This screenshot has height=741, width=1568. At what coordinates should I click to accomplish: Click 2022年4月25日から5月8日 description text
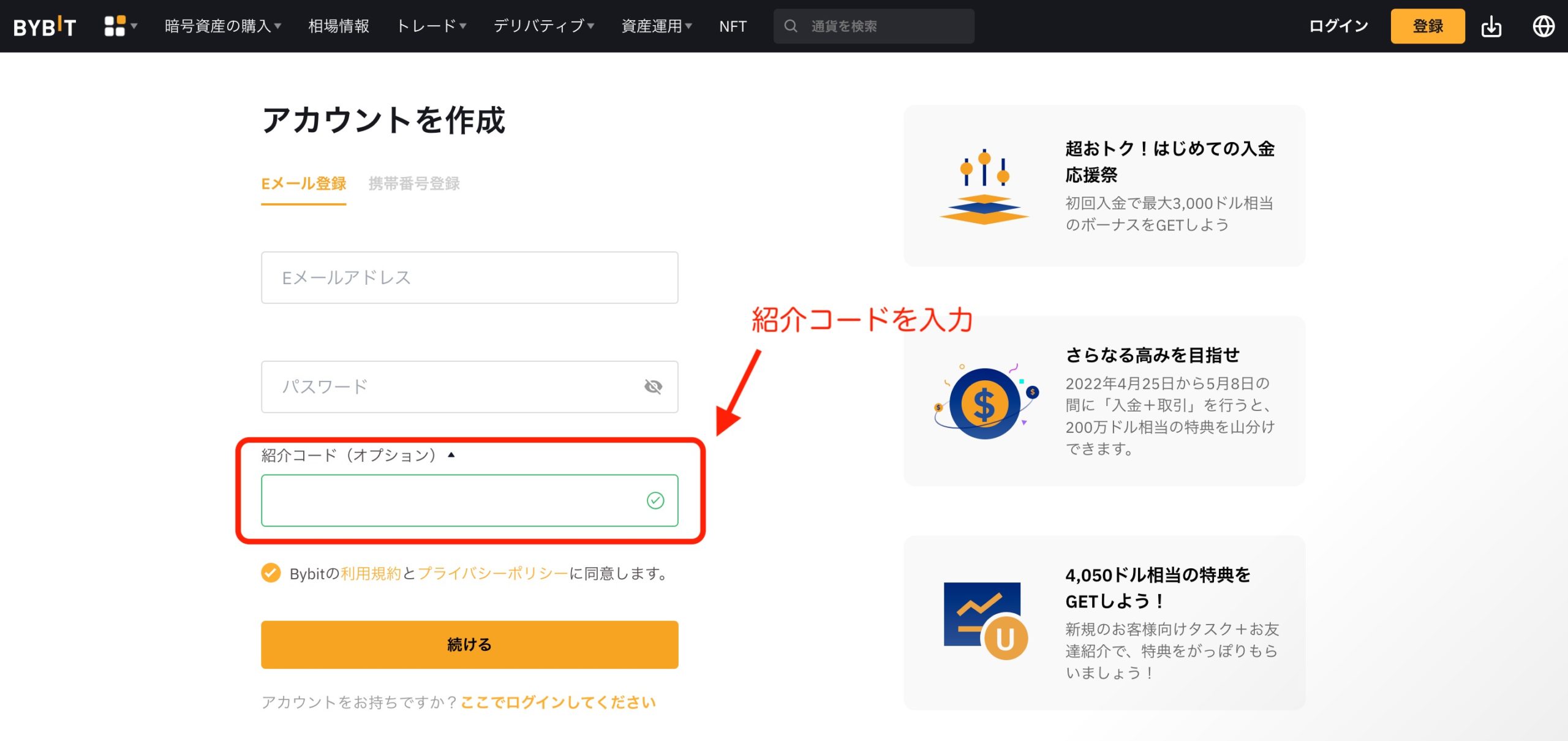[x=1170, y=416]
